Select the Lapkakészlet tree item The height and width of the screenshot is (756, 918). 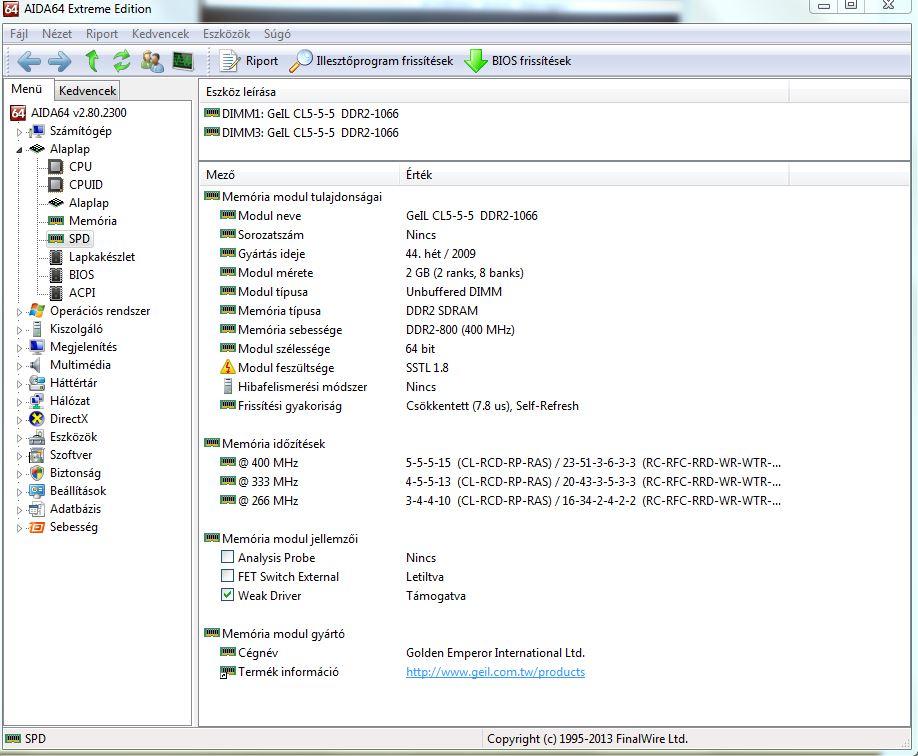tap(102, 256)
